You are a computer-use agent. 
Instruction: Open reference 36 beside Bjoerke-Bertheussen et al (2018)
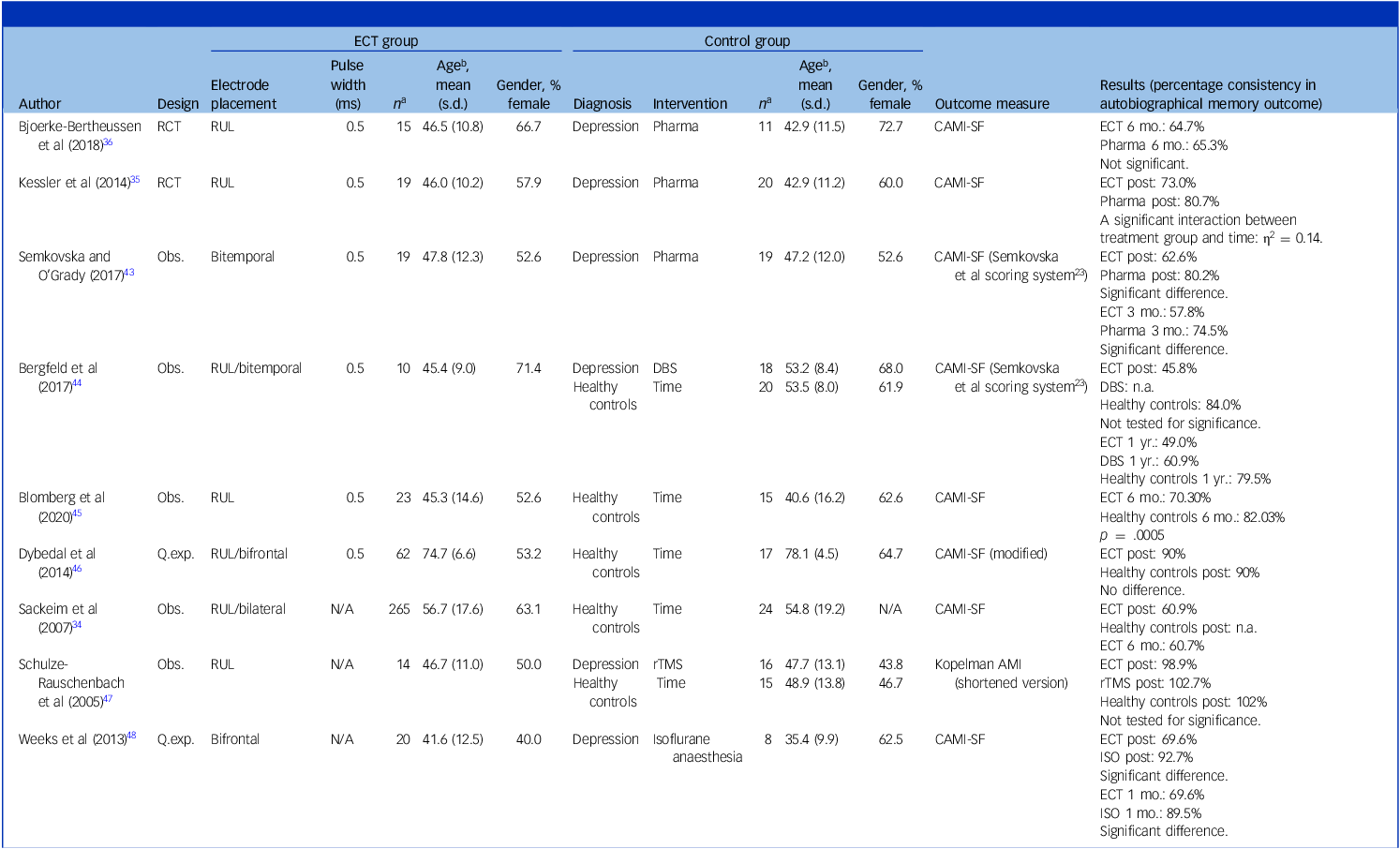pyautogui.click(x=108, y=142)
